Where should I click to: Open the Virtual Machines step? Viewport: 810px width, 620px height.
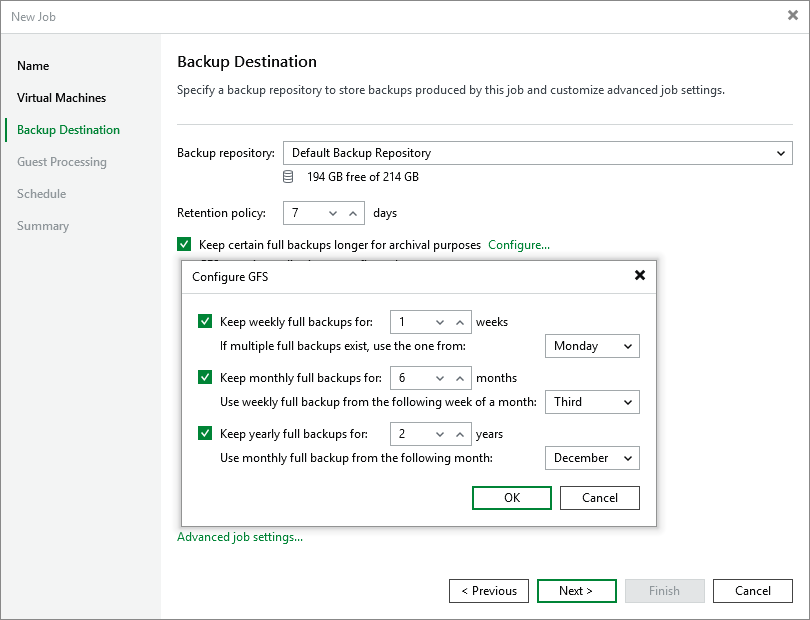tap(62, 98)
